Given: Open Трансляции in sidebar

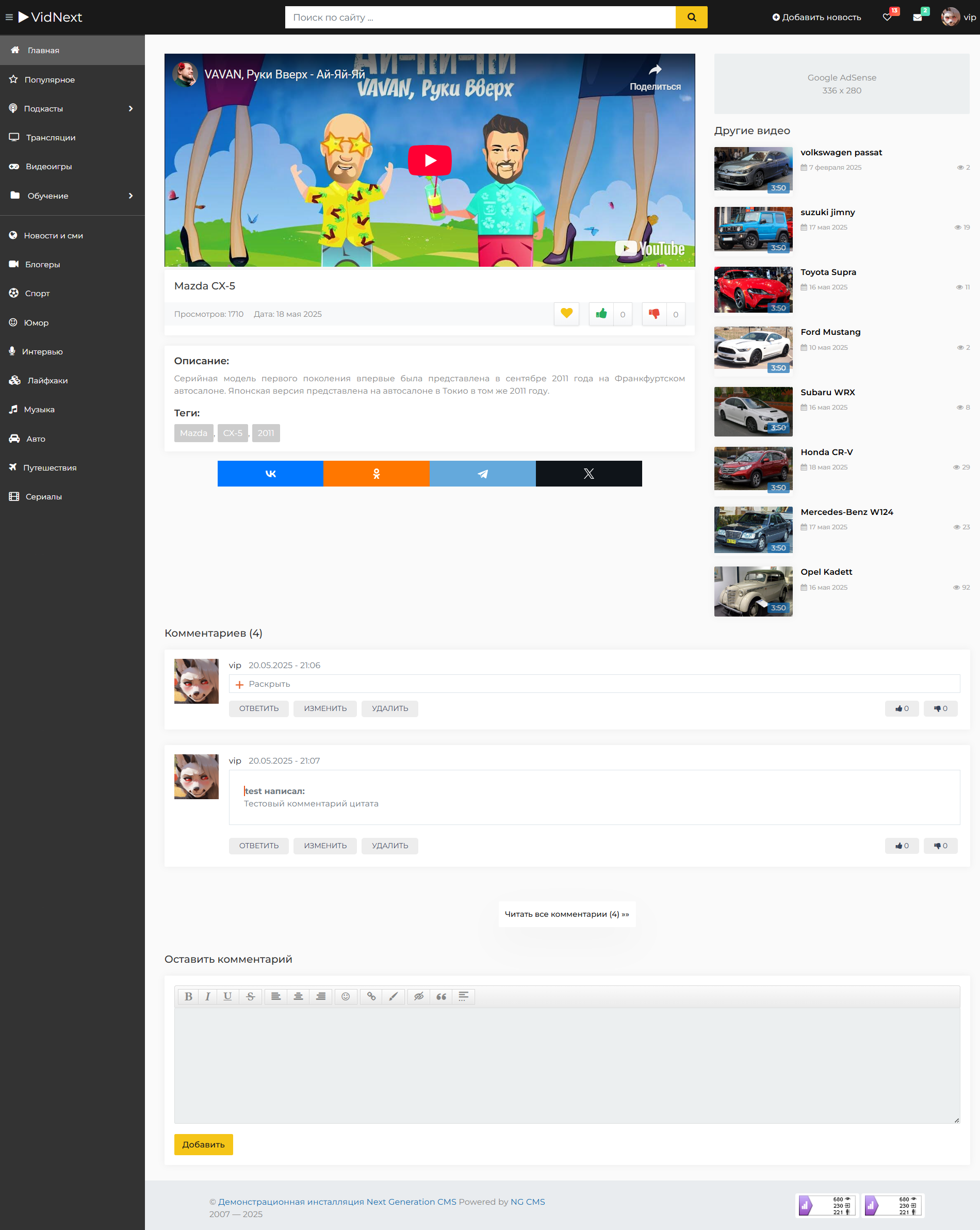Looking at the screenshot, I should pyautogui.click(x=72, y=137).
